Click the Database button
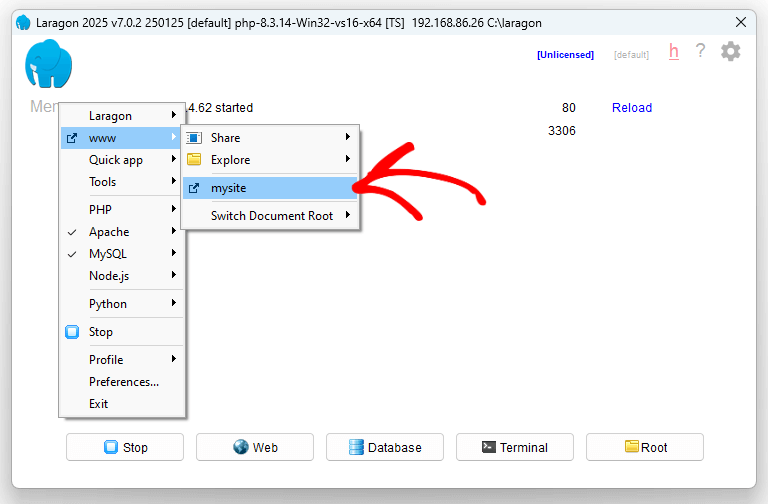The image size is (768, 504). click(385, 447)
